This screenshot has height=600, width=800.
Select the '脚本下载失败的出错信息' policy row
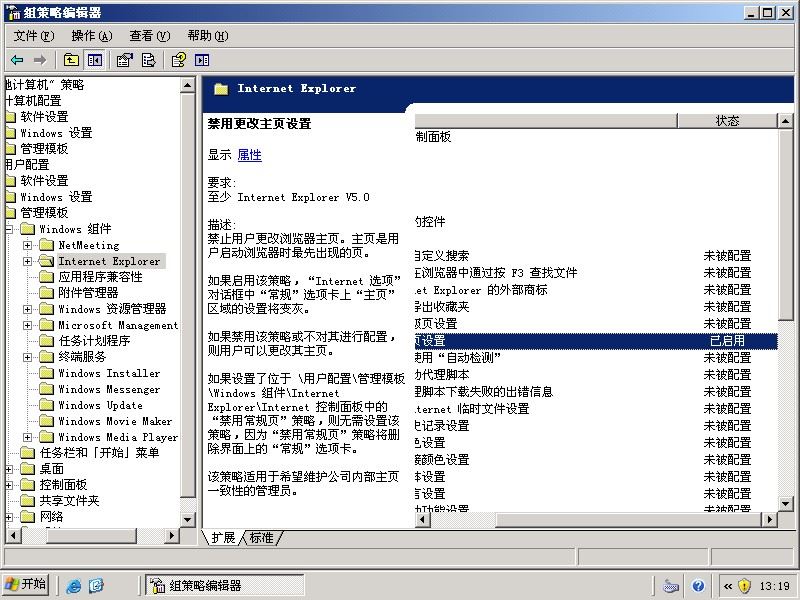click(596, 392)
